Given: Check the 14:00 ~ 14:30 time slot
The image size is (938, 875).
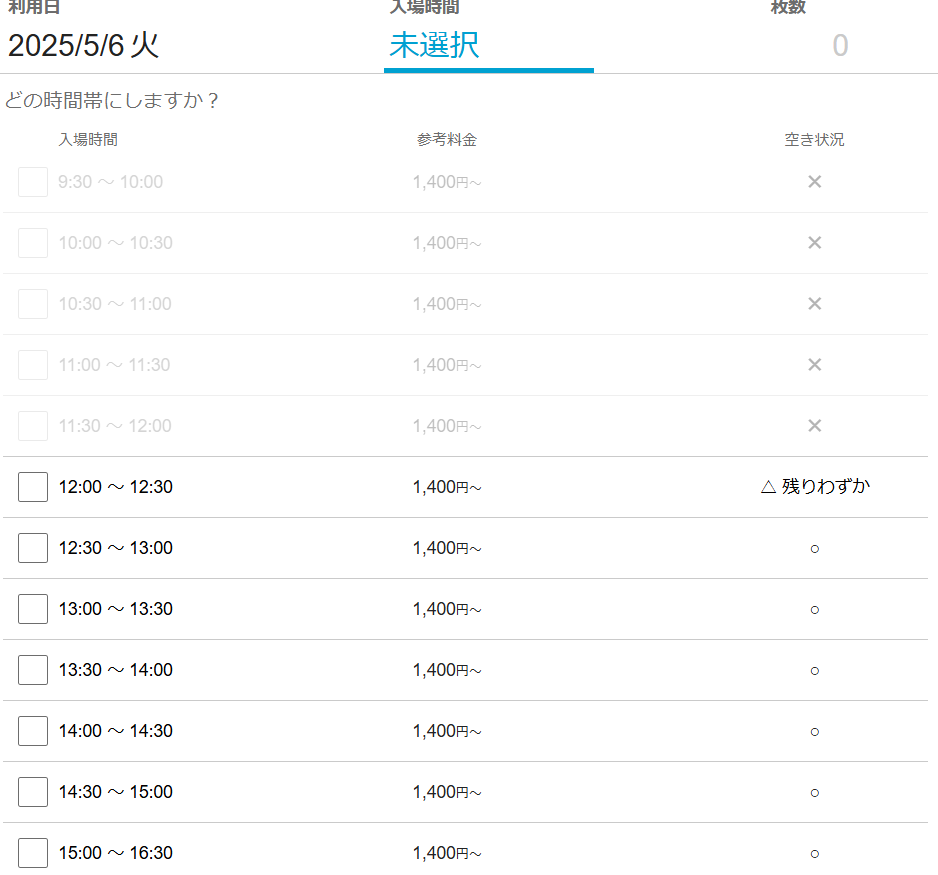Looking at the screenshot, I should tap(33, 731).
